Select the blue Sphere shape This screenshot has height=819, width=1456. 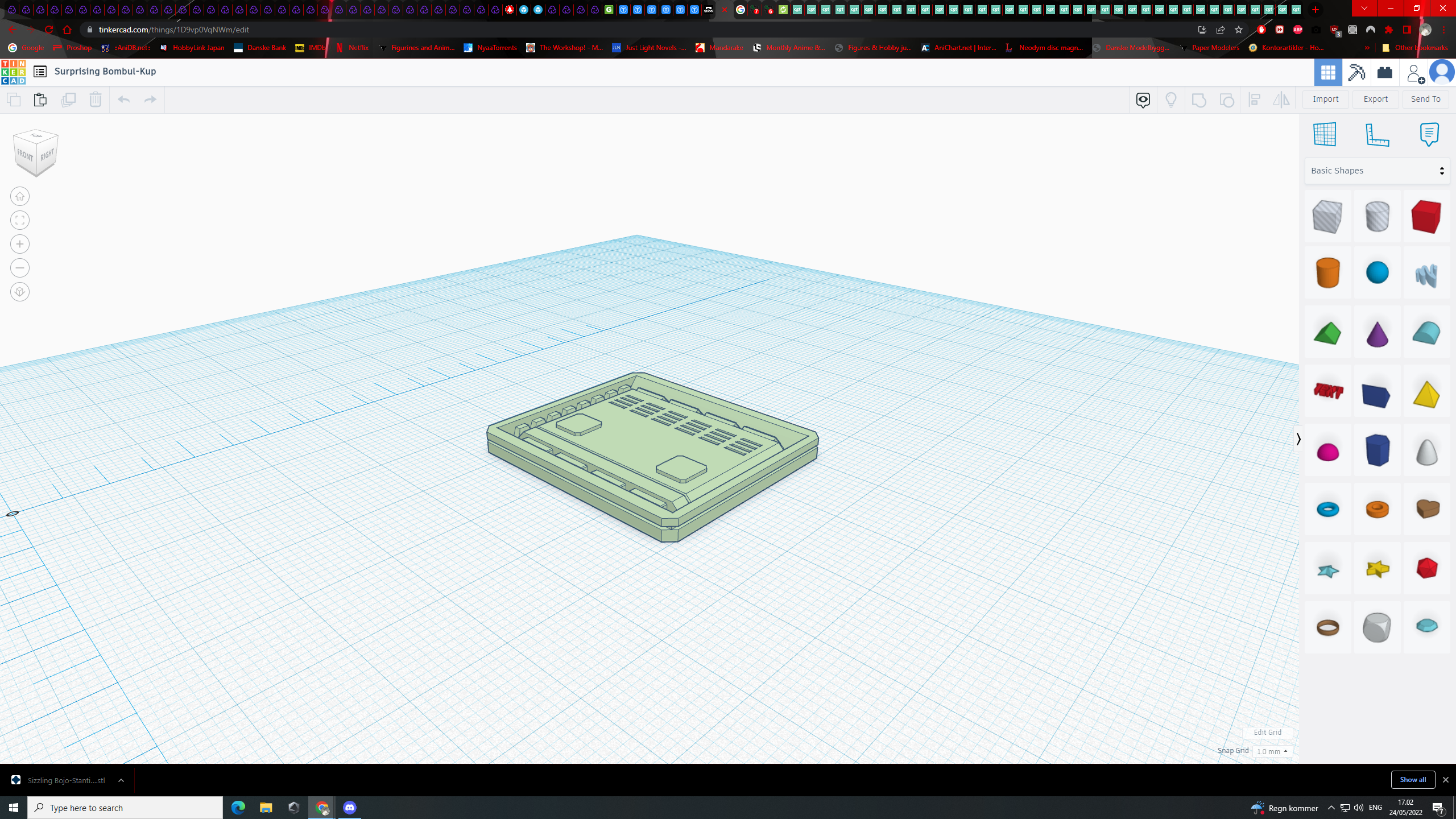(1377, 272)
